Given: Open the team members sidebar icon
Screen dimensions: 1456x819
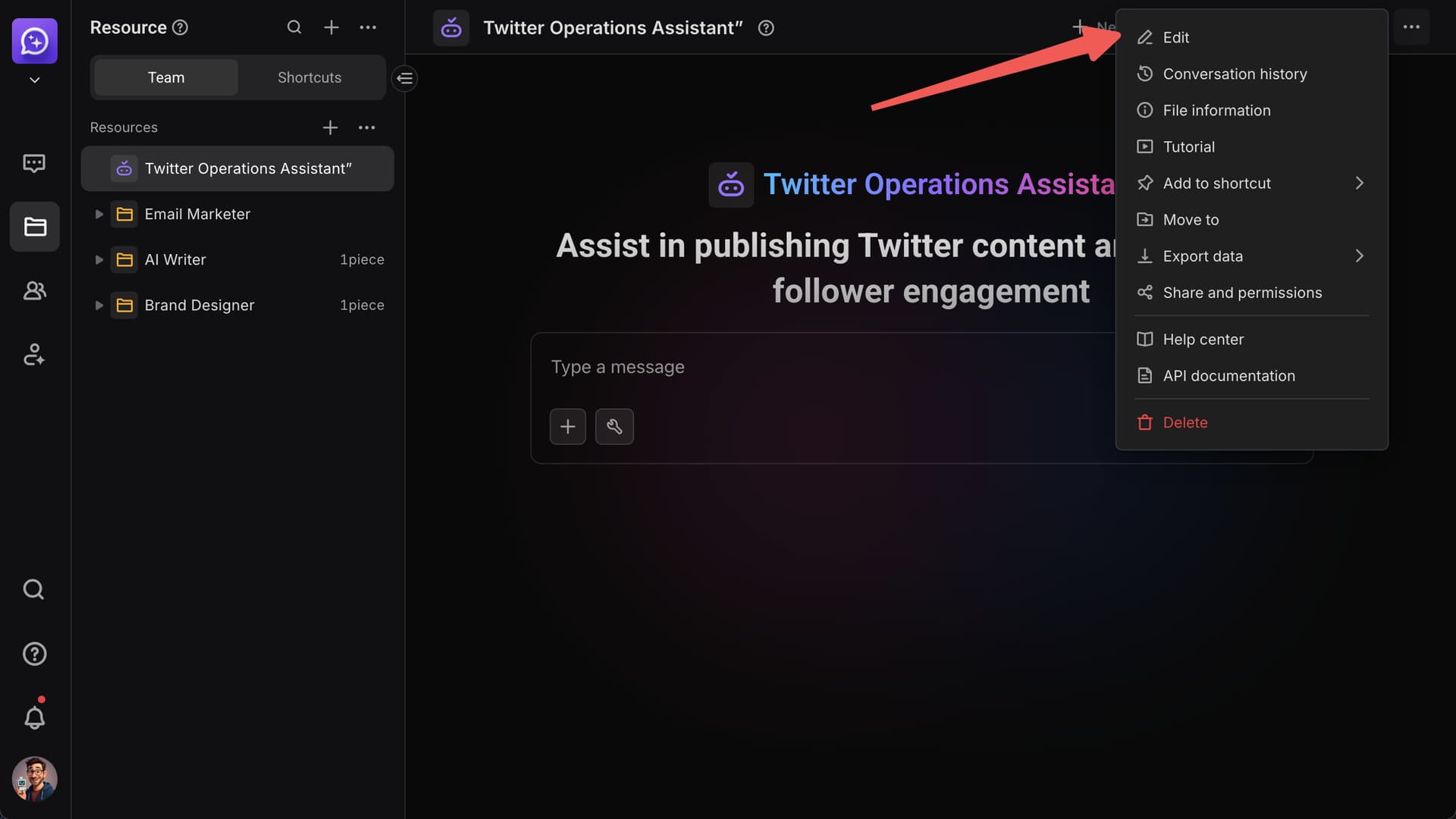Looking at the screenshot, I should pyautogui.click(x=34, y=290).
